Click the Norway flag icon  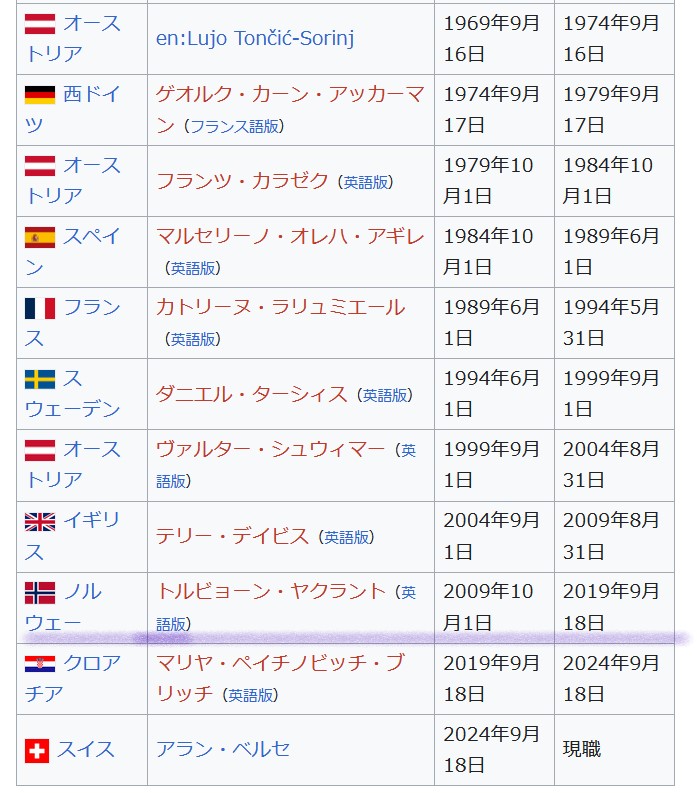tap(40, 593)
